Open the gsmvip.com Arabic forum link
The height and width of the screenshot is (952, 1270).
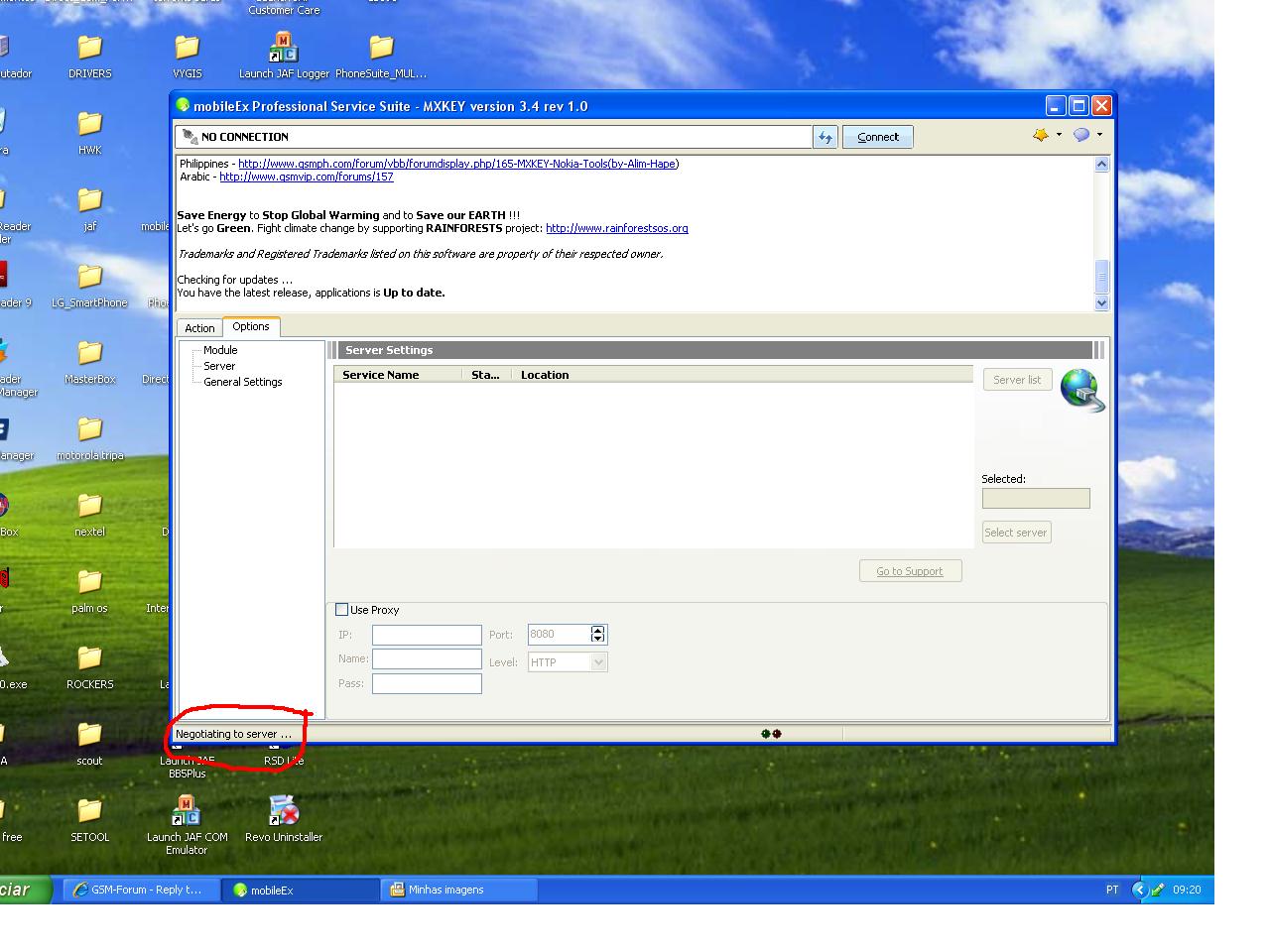307,177
